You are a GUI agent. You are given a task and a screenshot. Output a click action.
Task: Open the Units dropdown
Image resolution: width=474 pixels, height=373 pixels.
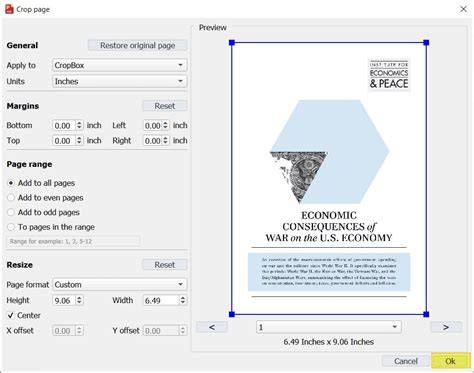click(x=120, y=81)
